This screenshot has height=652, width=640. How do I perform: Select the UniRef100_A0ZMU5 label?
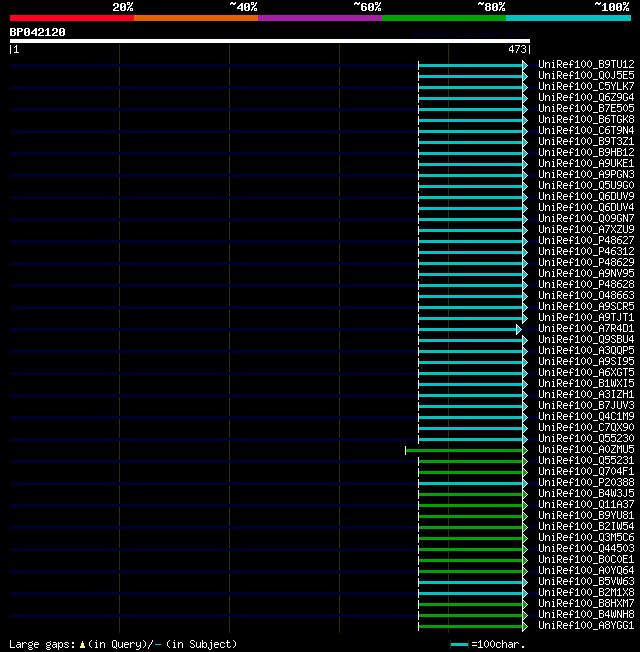(x=586, y=449)
